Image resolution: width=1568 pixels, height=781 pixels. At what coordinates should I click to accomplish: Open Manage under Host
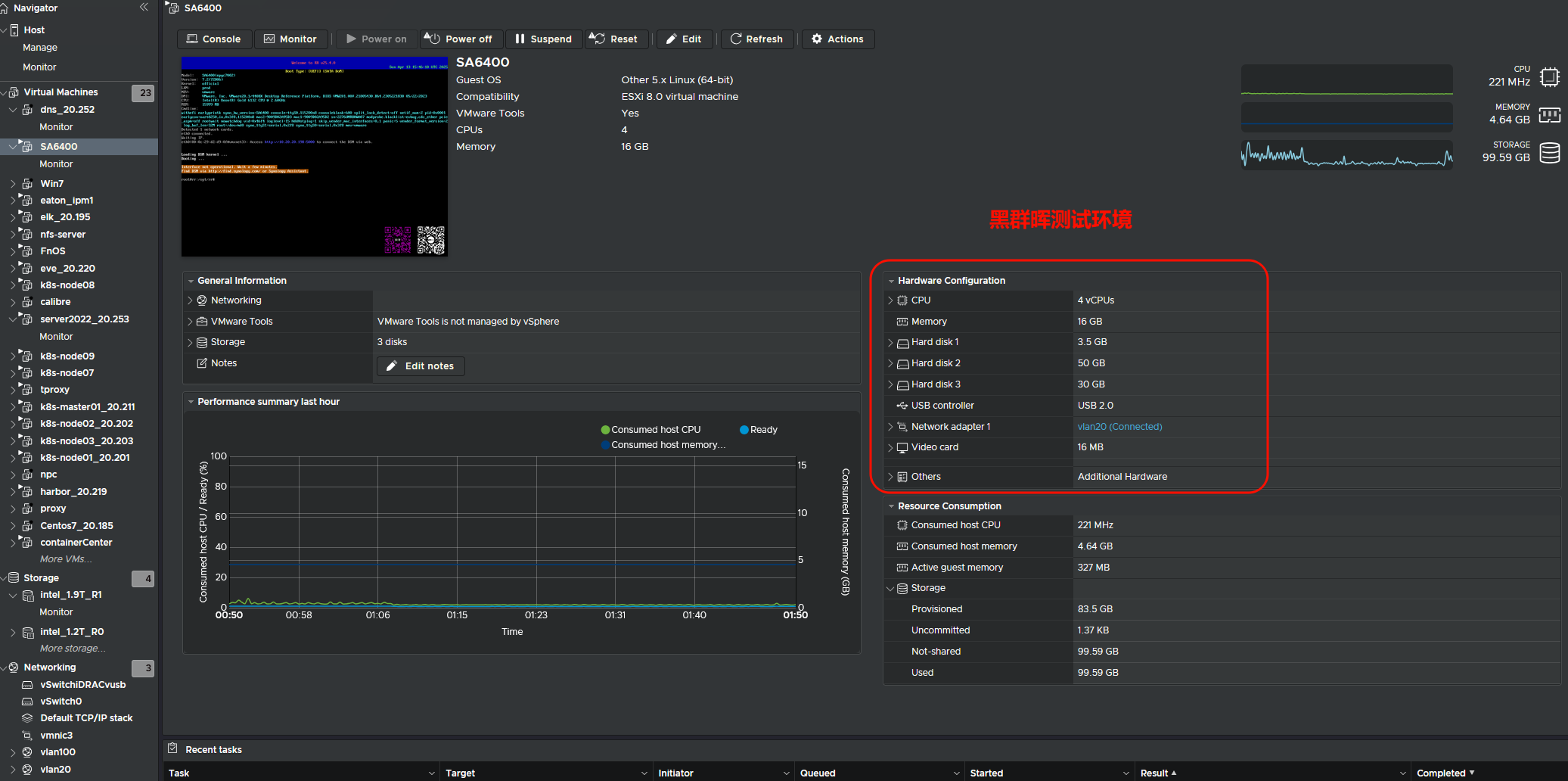pyautogui.click(x=40, y=48)
